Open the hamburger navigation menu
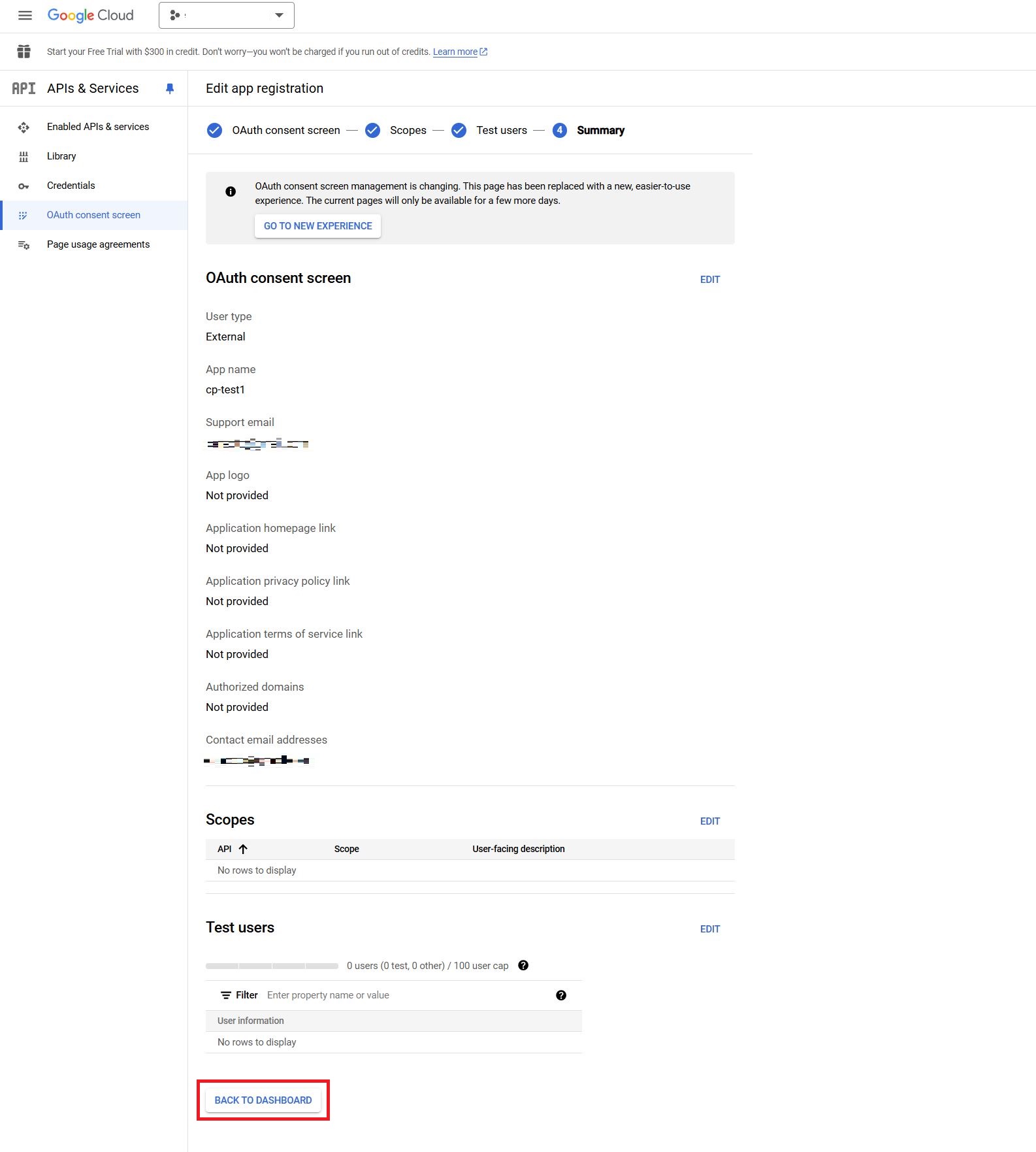The image size is (1036, 1152). pyautogui.click(x=25, y=15)
